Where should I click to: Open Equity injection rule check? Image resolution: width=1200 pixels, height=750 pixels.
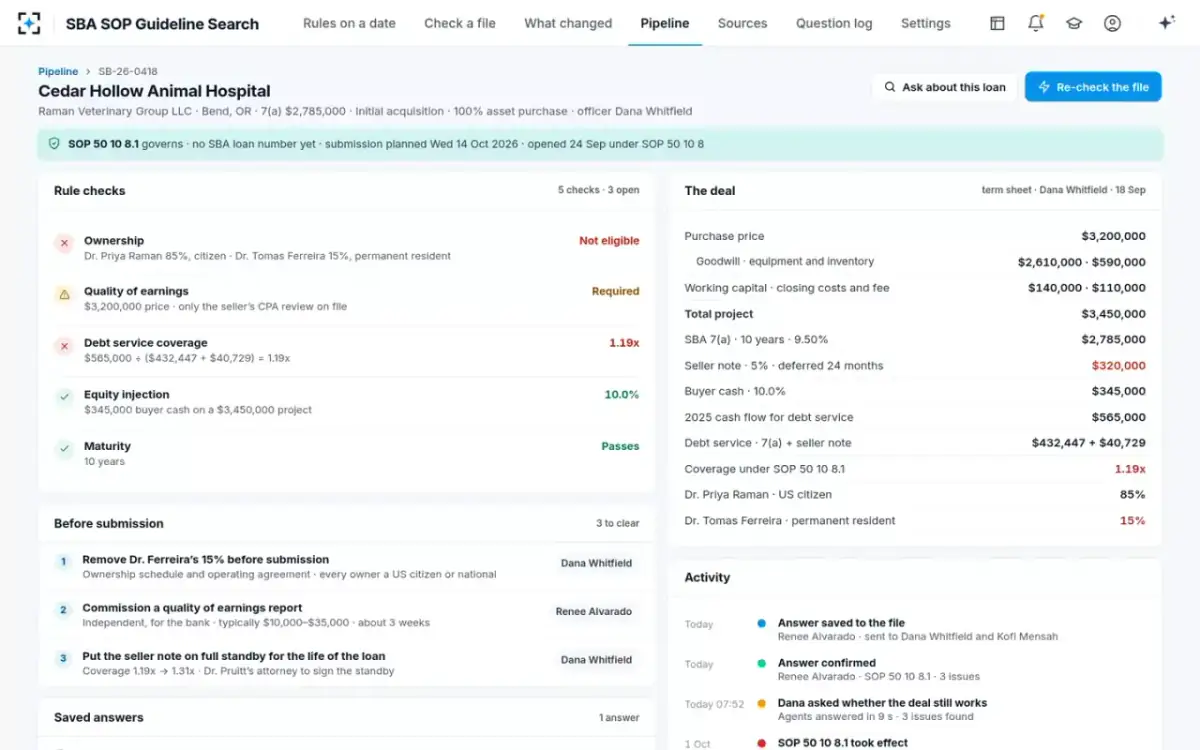(x=346, y=402)
